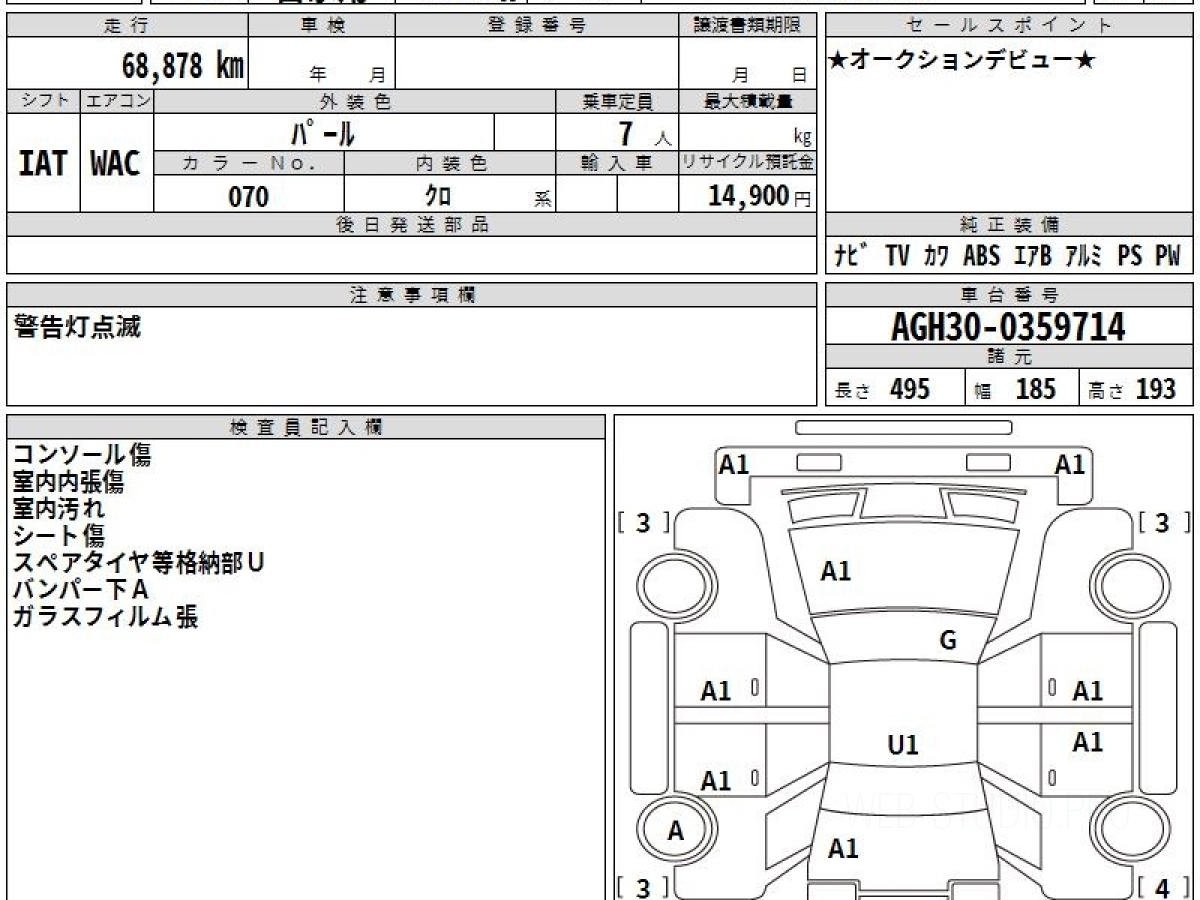The image size is (1200, 900).
Task: Click seating capacity value 7 人
Action: point(644,133)
